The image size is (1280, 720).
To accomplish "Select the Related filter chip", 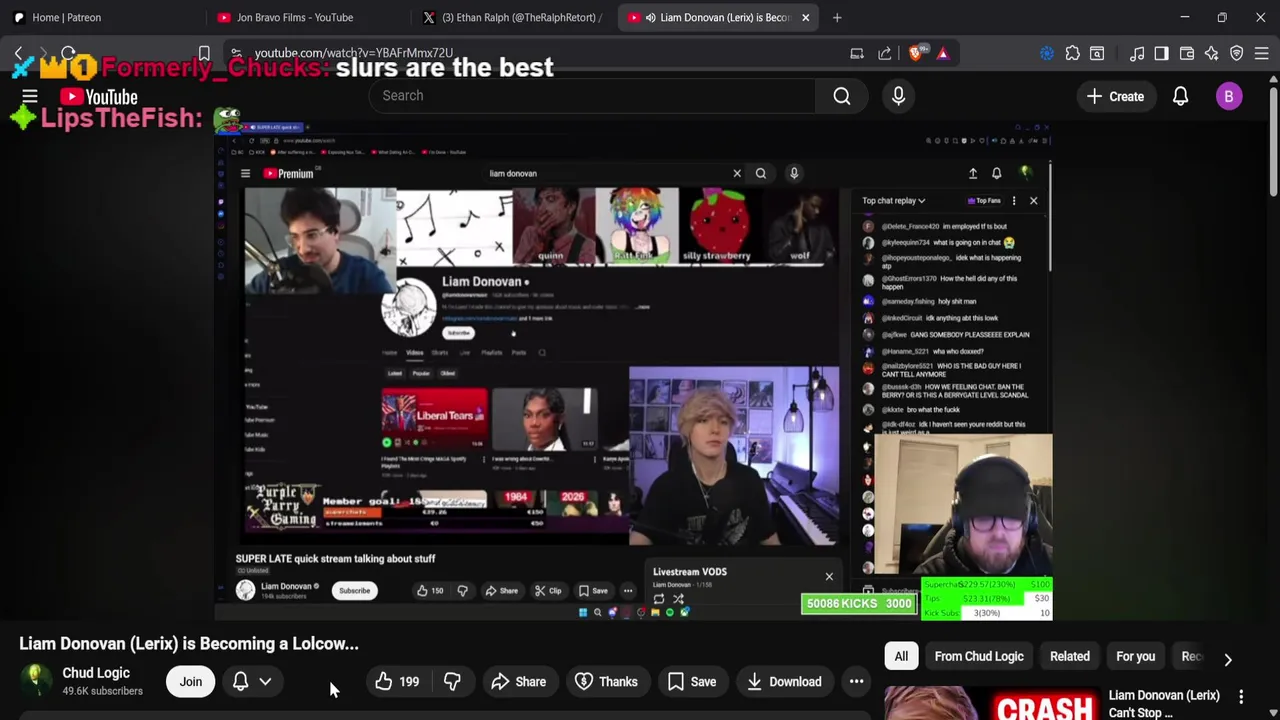I will (1069, 656).
